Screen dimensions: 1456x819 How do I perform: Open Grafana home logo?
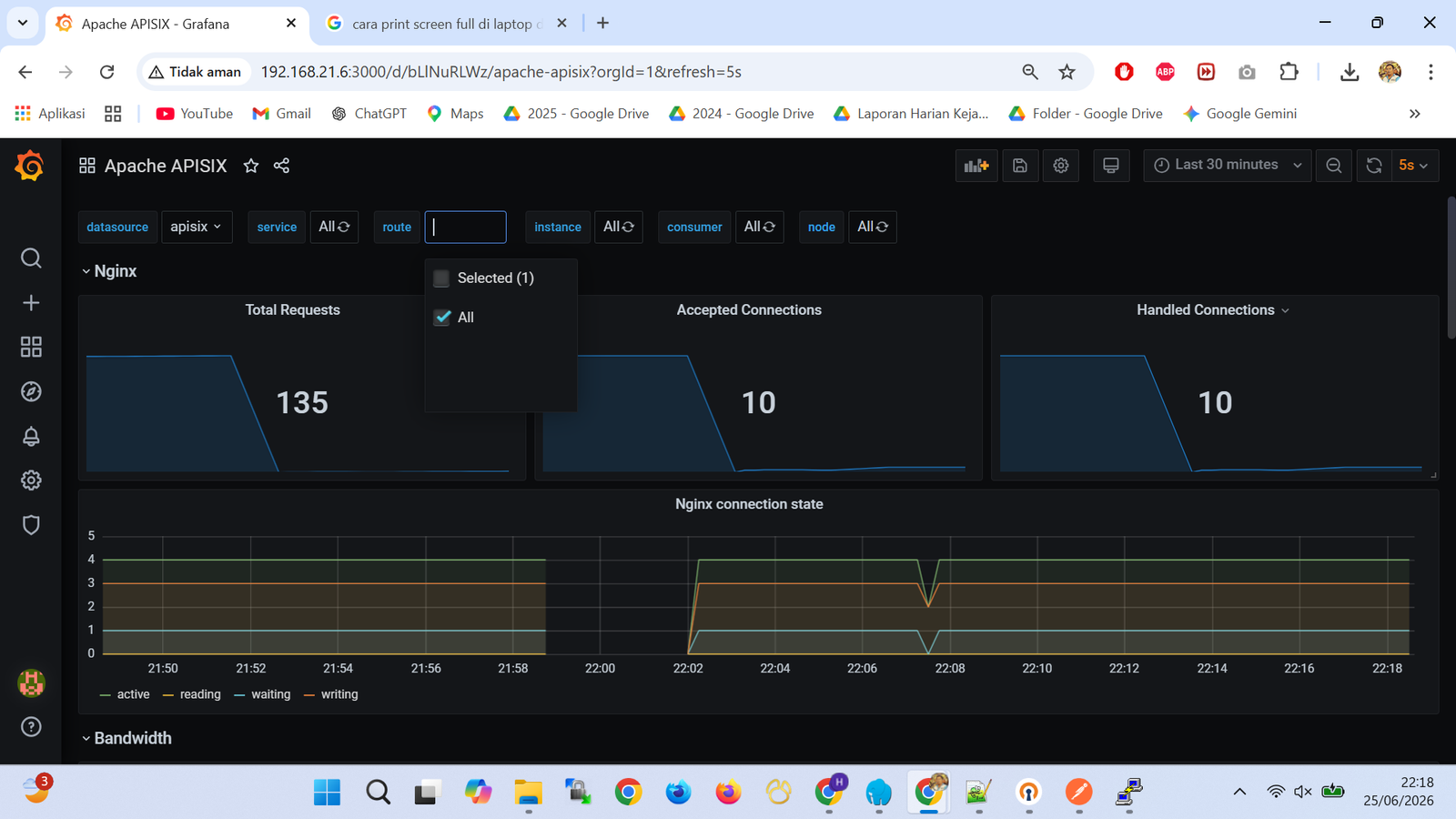[x=30, y=166]
